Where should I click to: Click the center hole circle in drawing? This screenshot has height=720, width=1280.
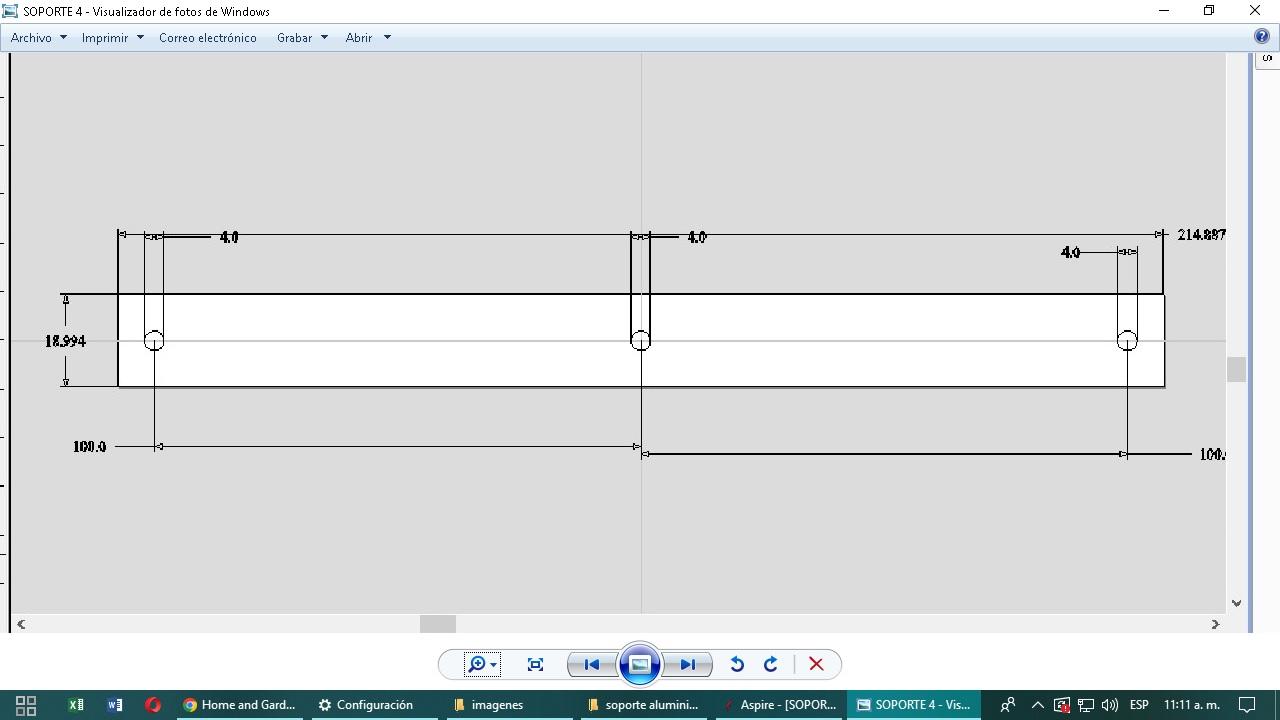click(641, 341)
